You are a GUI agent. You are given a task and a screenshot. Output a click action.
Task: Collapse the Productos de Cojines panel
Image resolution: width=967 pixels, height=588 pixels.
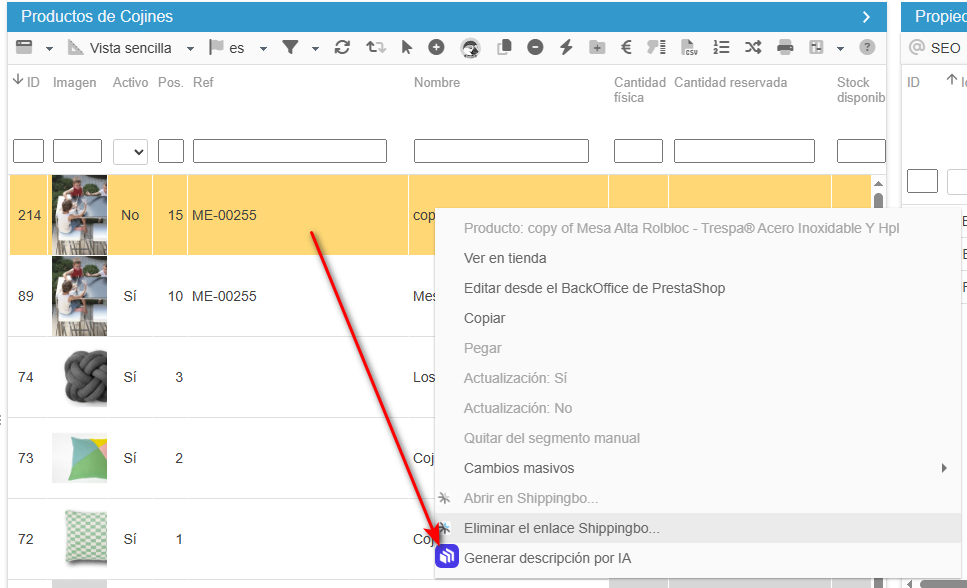pyautogui.click(x=866, y=16)
